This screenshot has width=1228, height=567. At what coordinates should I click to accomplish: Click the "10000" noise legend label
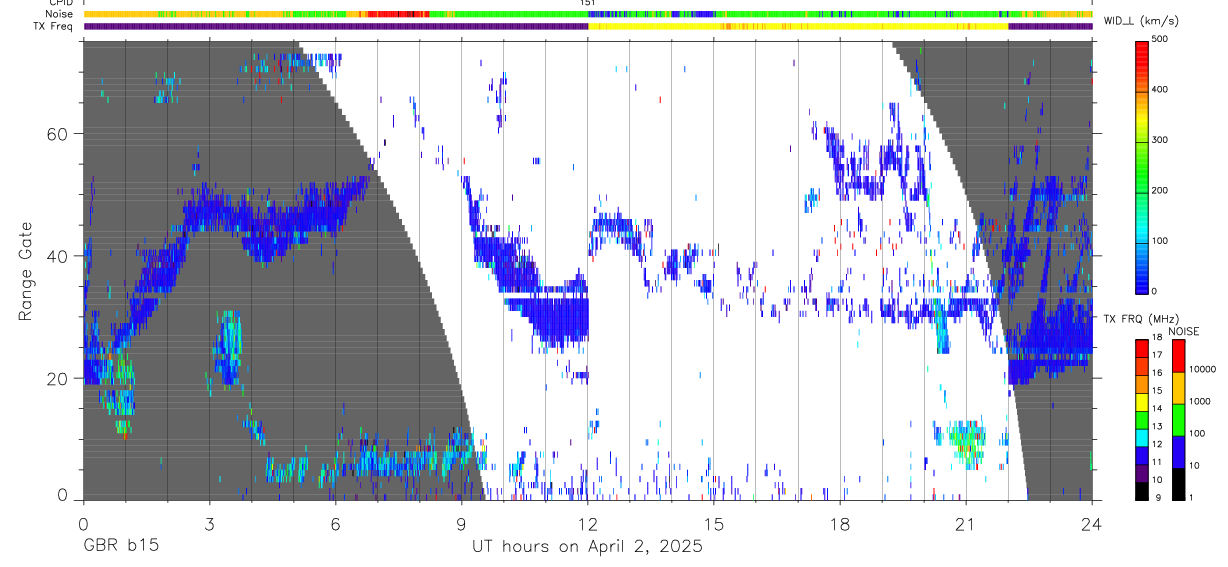(1203, 369)
